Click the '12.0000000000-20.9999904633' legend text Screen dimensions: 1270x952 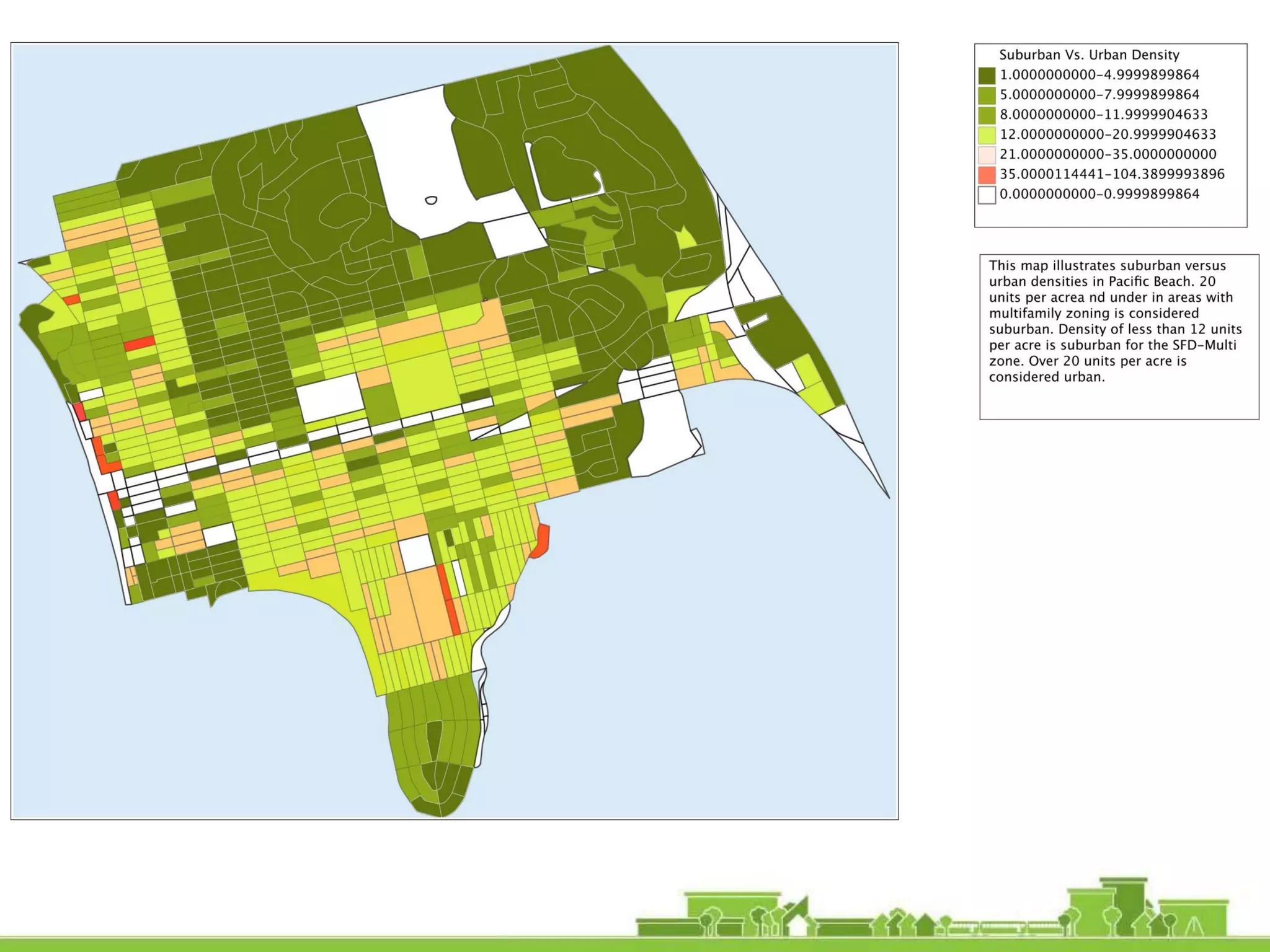pos(1108,134)
